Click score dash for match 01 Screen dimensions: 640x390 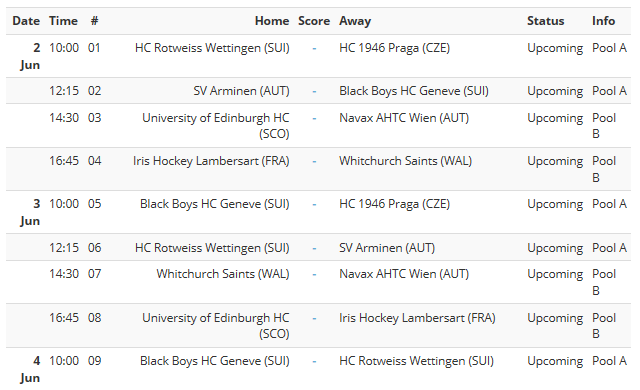[x=314, y=48]
